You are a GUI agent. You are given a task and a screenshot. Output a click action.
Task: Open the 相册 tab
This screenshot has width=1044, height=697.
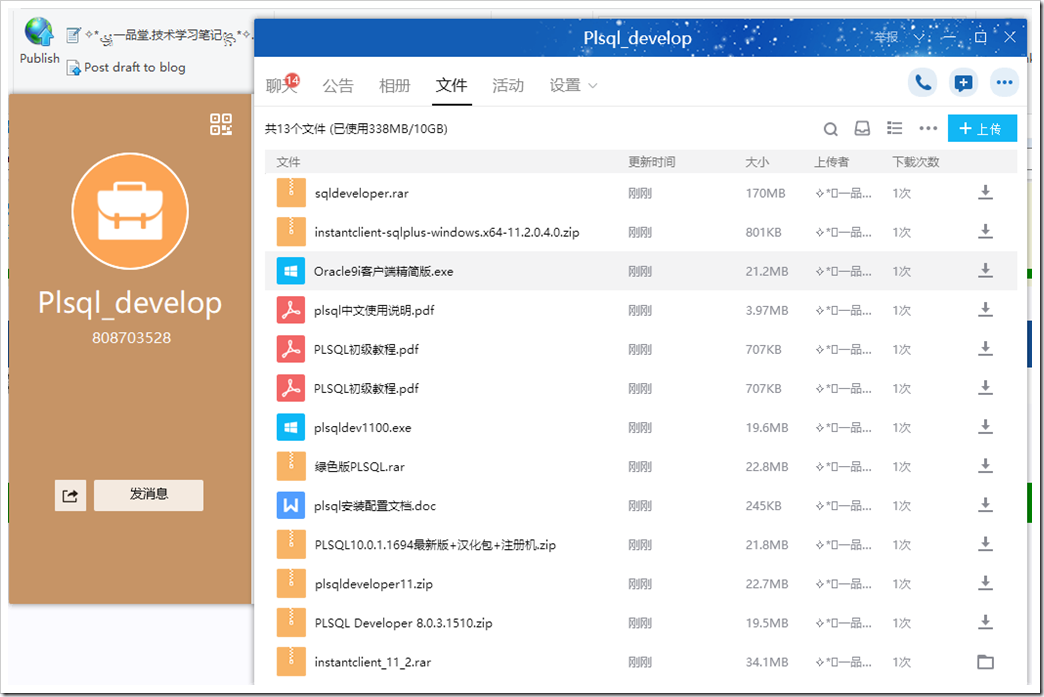[394, 85]
